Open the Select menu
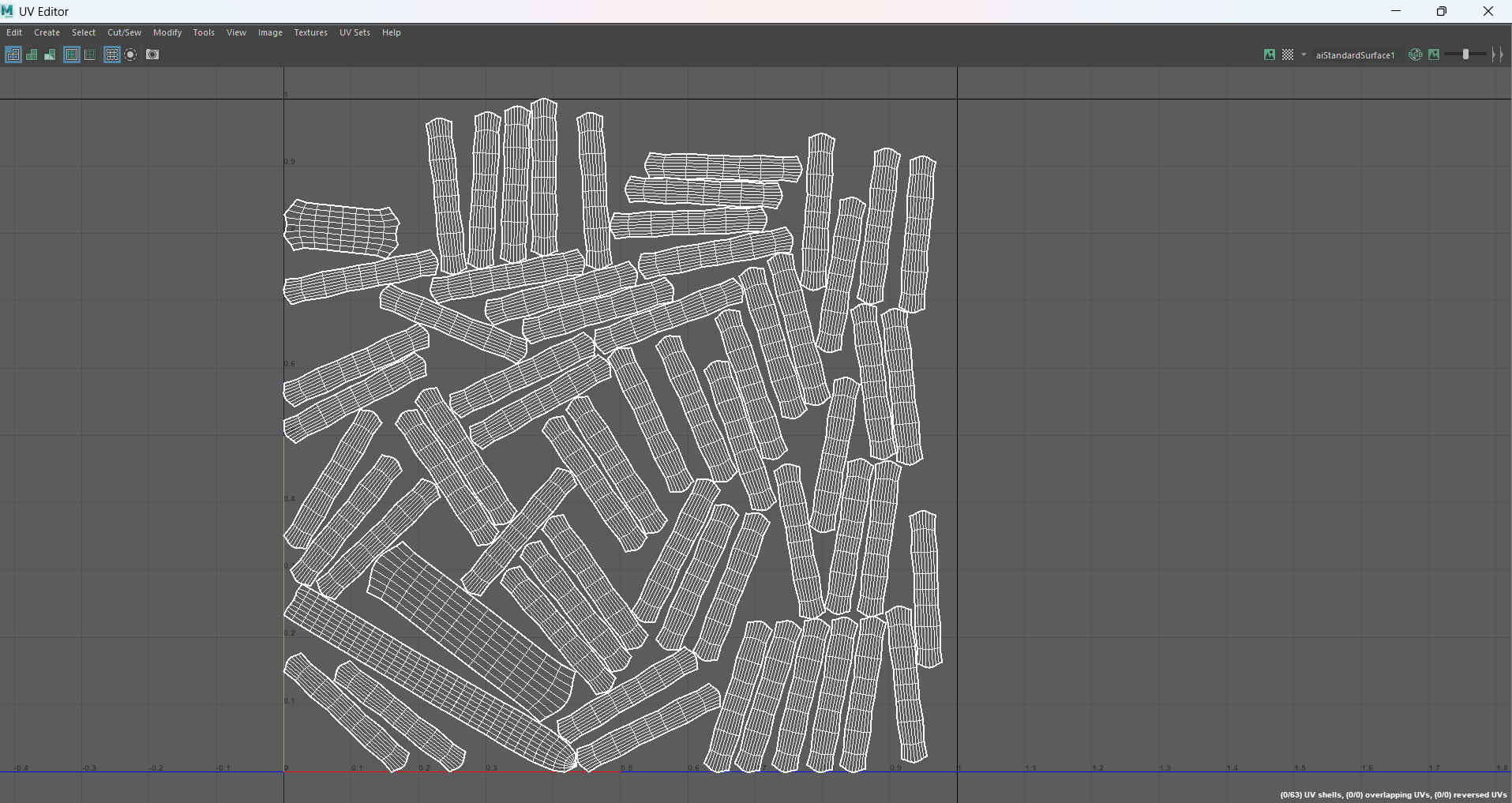 84,32
